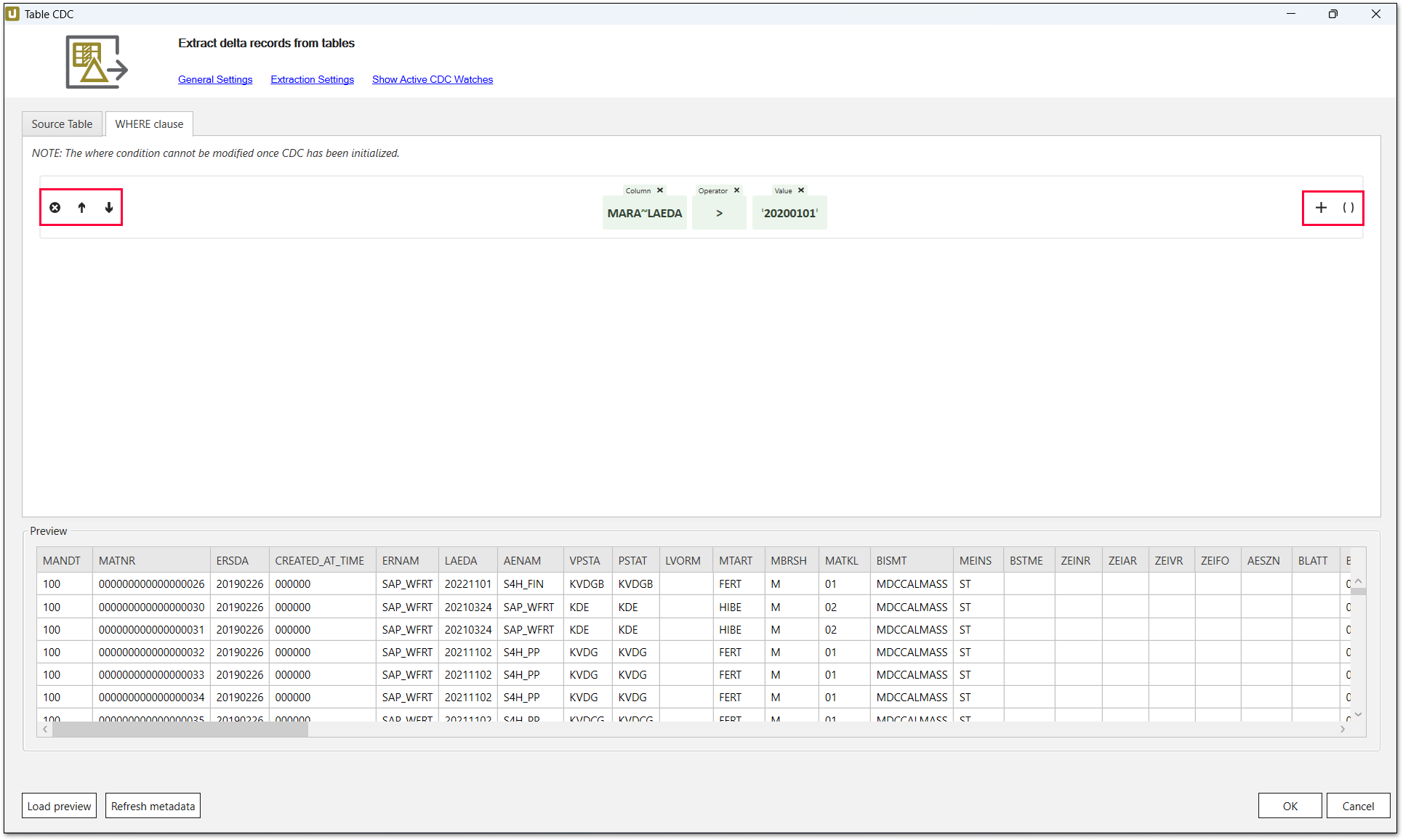Open Extraction Settings link
The height and width of the screenshot is (840, 1403).
point(312,79)
